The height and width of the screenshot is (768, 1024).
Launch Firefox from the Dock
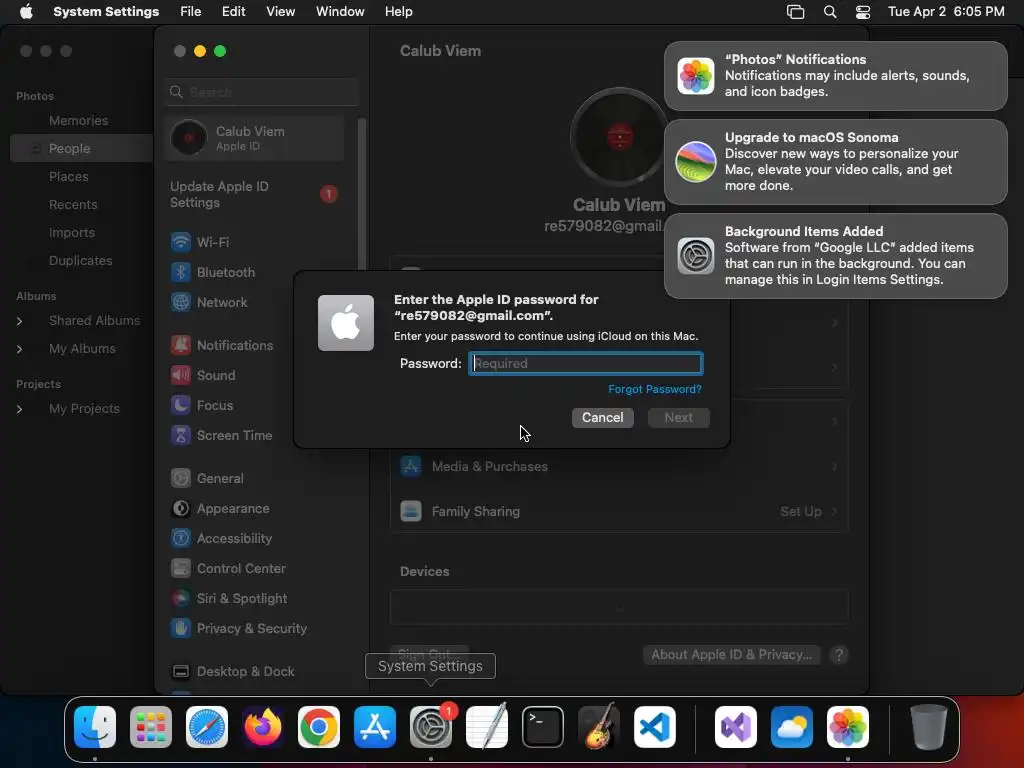click(263, 727)
